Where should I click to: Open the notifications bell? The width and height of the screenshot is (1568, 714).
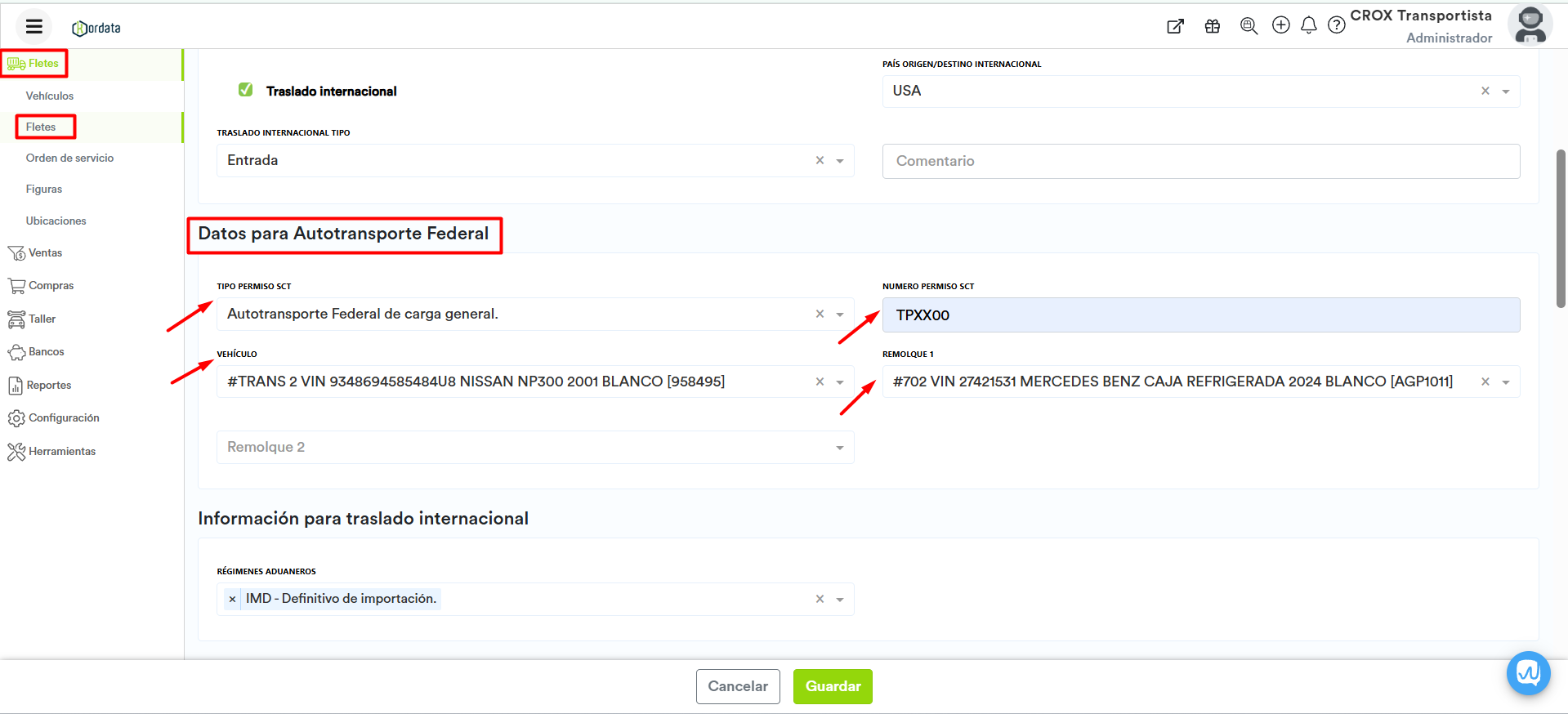1308,25
